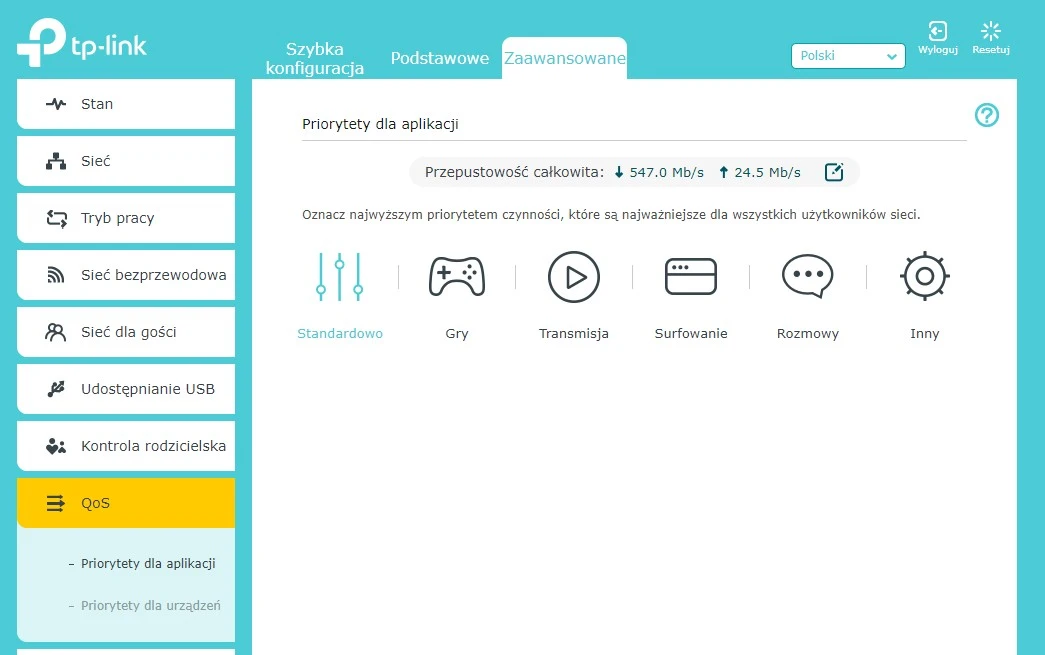Open the Polski language dropdown
This screenshot has width=1045, height=655.
point(848,56)
